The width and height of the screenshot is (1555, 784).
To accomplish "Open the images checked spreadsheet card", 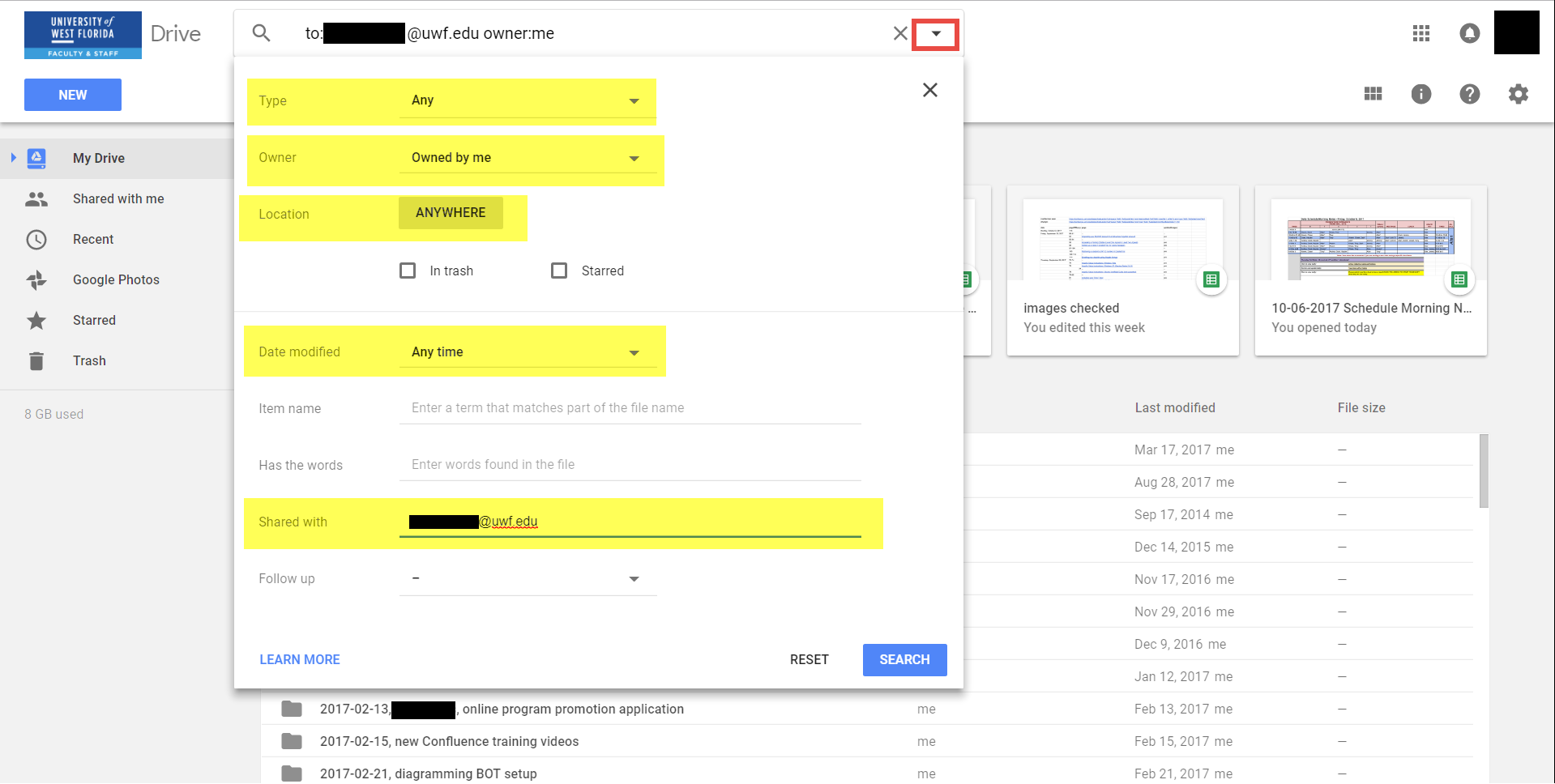I will (x=1123, y=271).
